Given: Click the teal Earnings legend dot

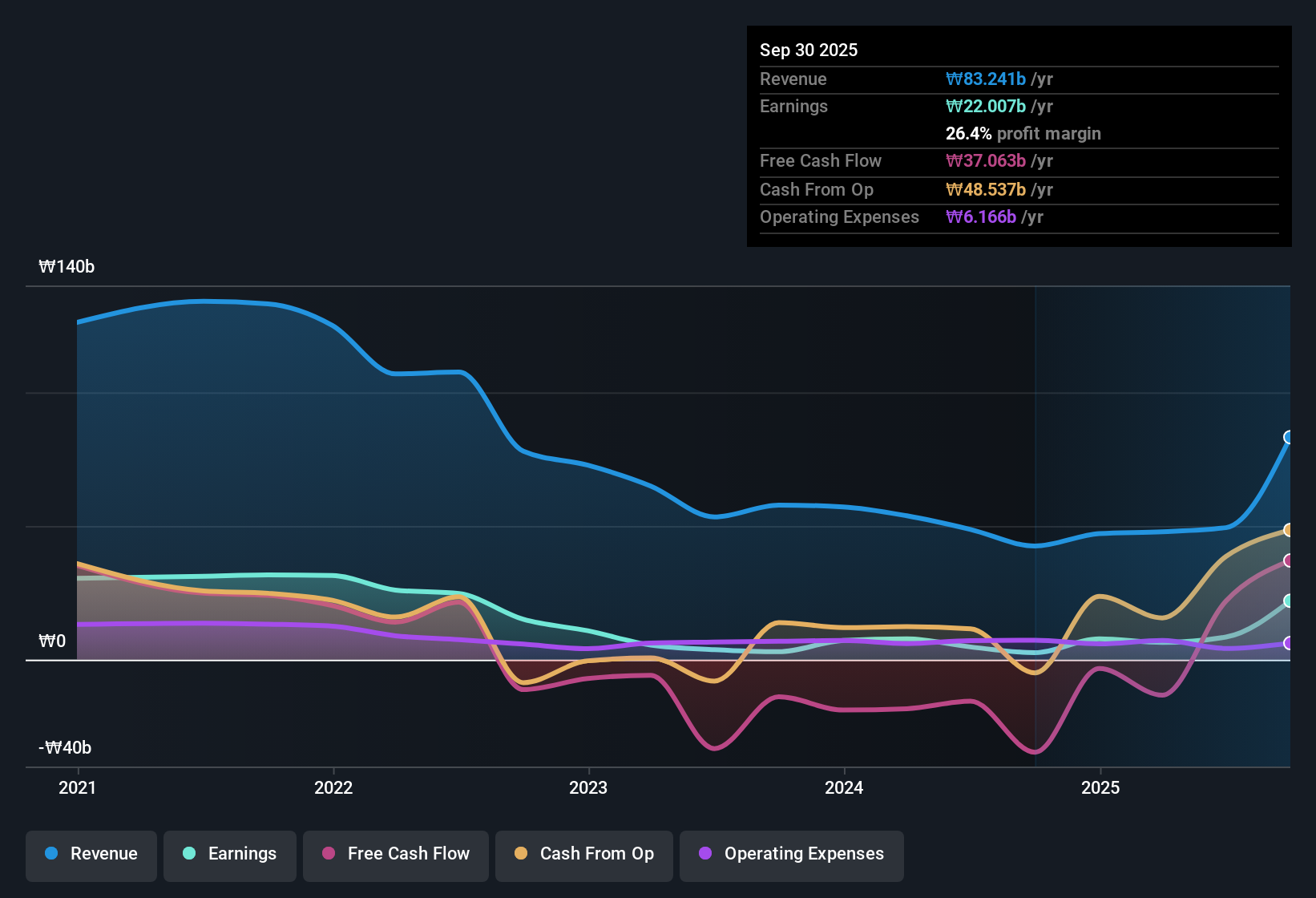Looking at the screenshot, I should pyautogui.click(x=189, y=853).
